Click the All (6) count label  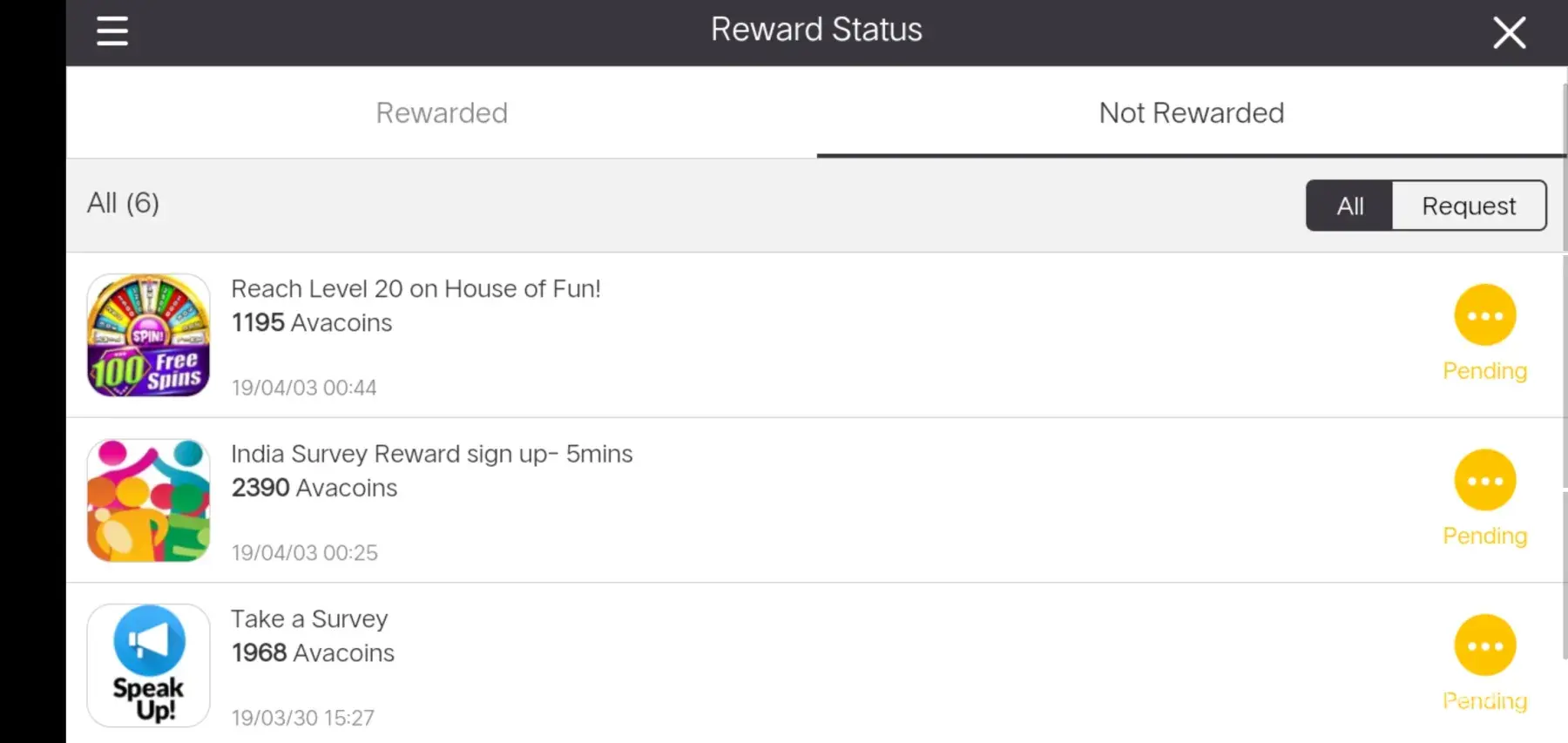(x=123, y=204)
